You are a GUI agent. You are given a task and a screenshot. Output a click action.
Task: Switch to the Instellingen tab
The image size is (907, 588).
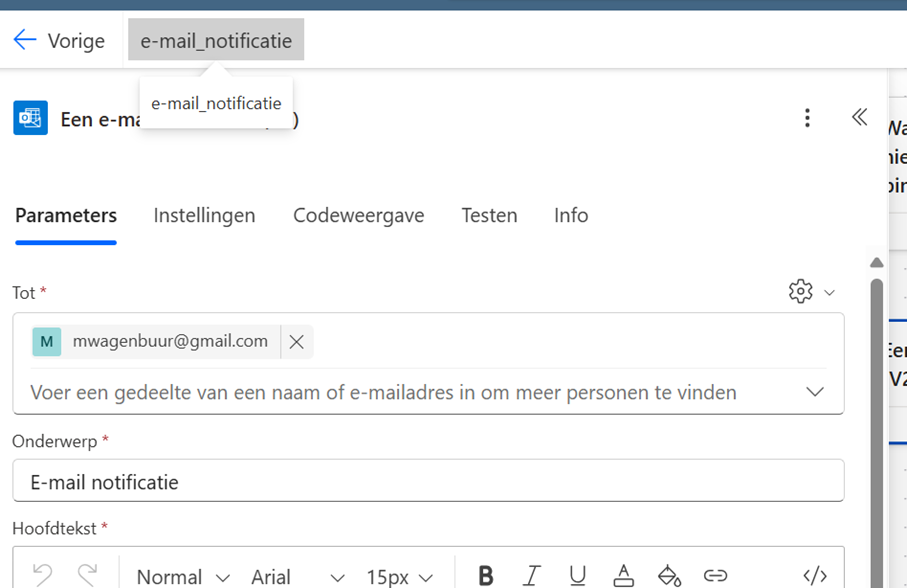[204, 215]
